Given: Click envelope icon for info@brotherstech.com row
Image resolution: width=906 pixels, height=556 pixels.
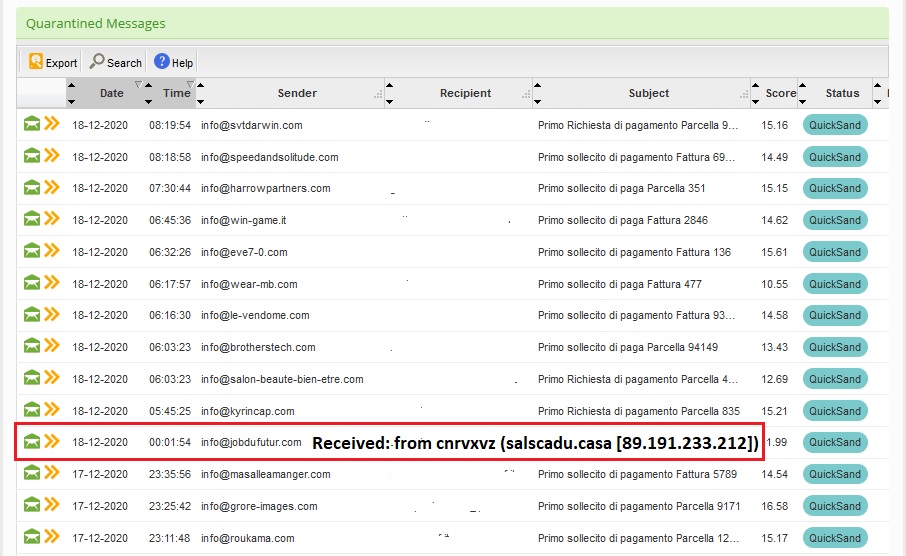Looking at the screenshot, I should point(32,346).
